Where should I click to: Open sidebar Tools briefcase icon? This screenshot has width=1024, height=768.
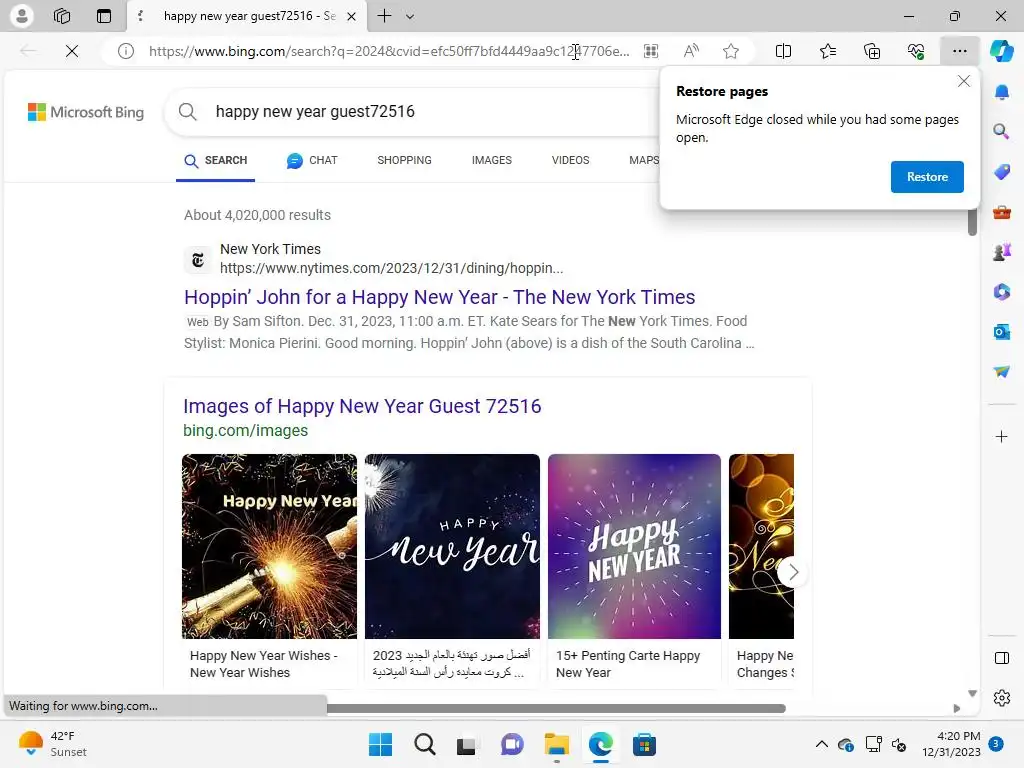pos(1001,212)
